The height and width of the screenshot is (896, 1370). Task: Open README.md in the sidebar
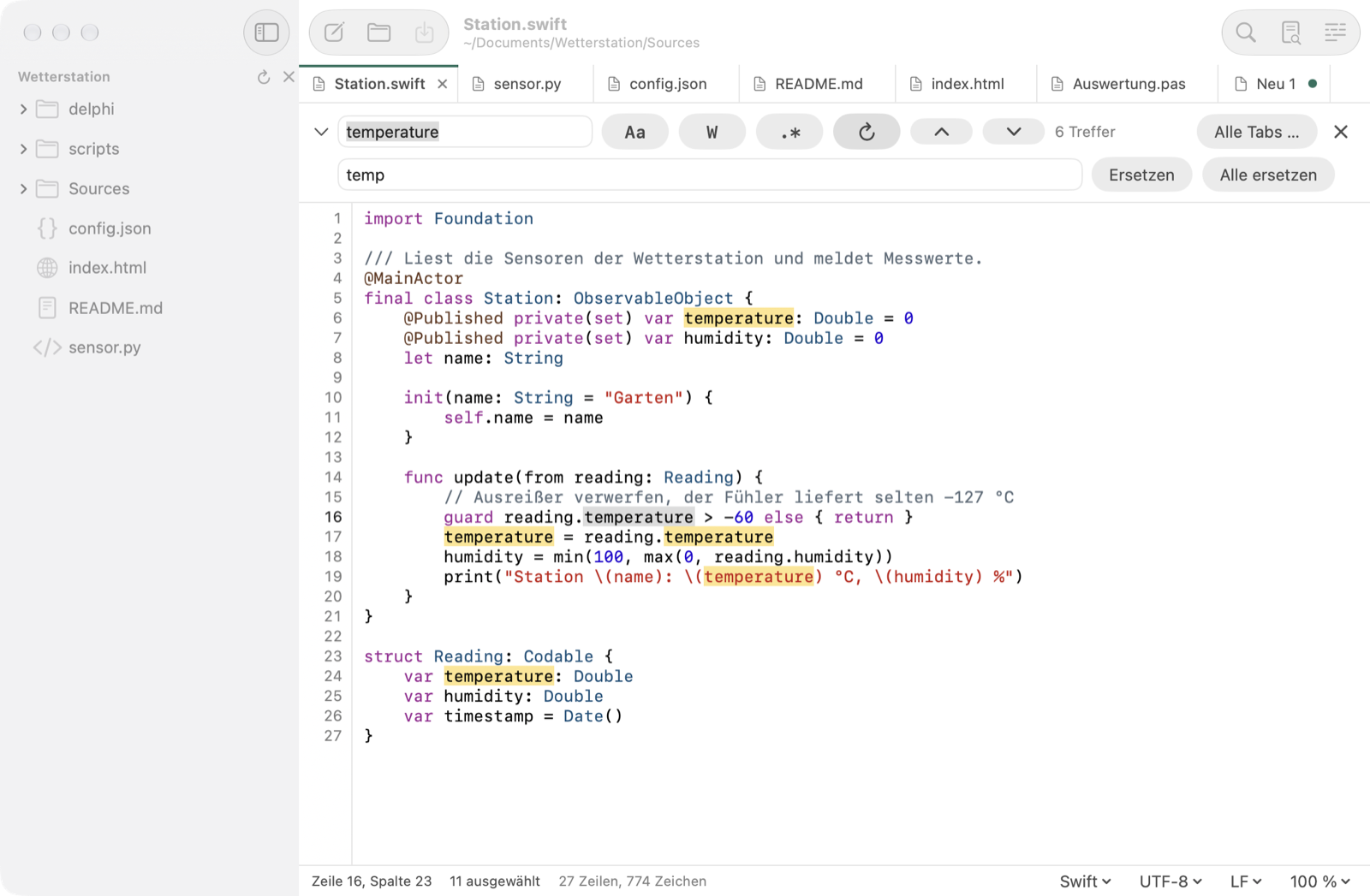coord(116,308)
